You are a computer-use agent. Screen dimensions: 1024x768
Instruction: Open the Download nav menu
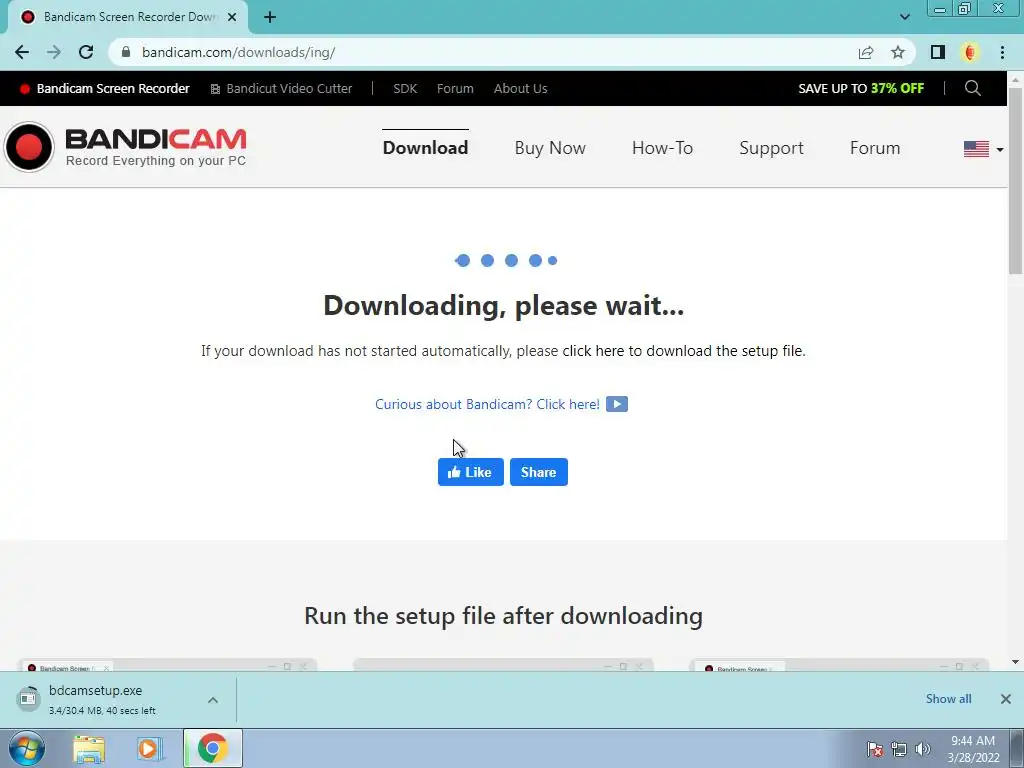coord(425,148)
